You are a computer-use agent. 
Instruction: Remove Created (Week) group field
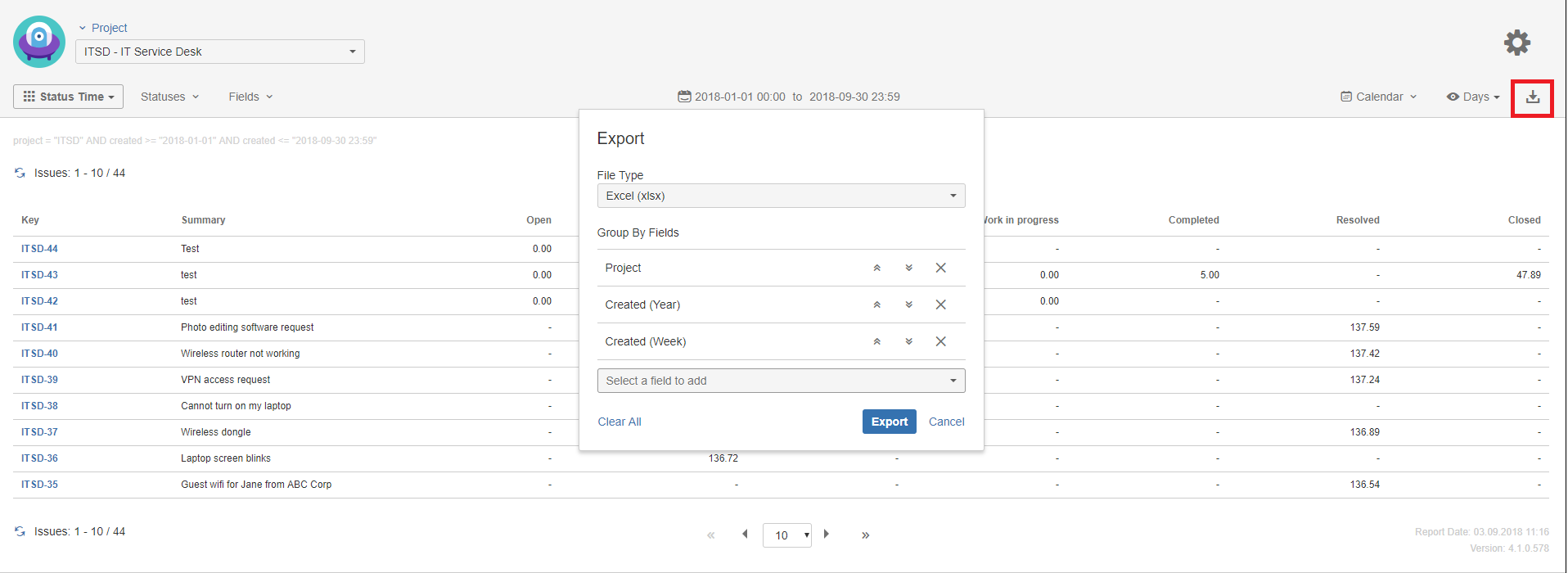tap(940, 341)
